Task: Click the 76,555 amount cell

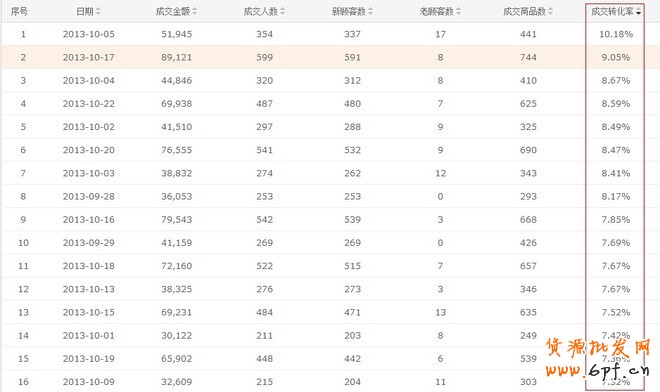Action: coord(176,150)
